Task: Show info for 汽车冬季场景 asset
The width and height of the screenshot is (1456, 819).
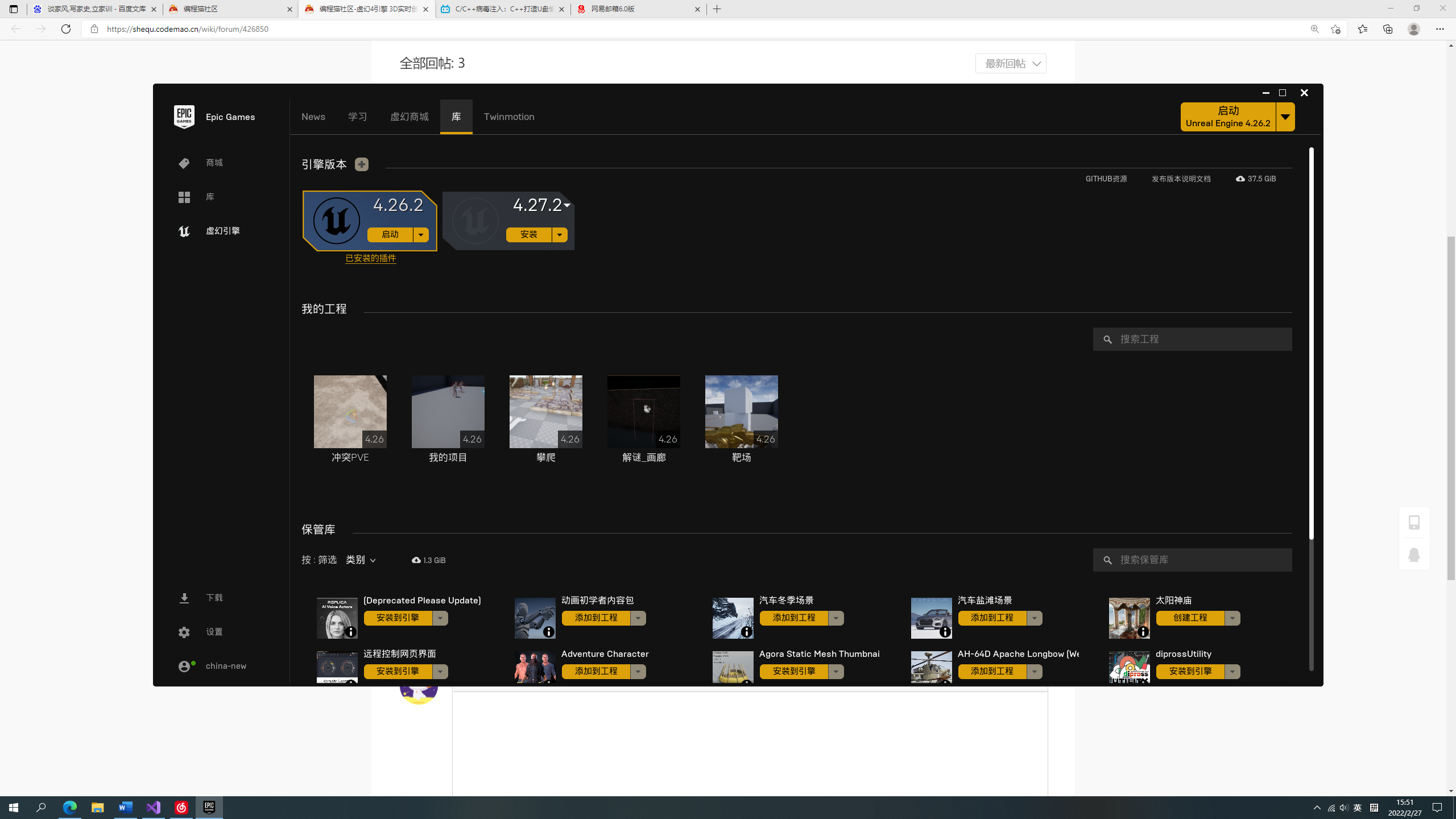Action: 747,632
